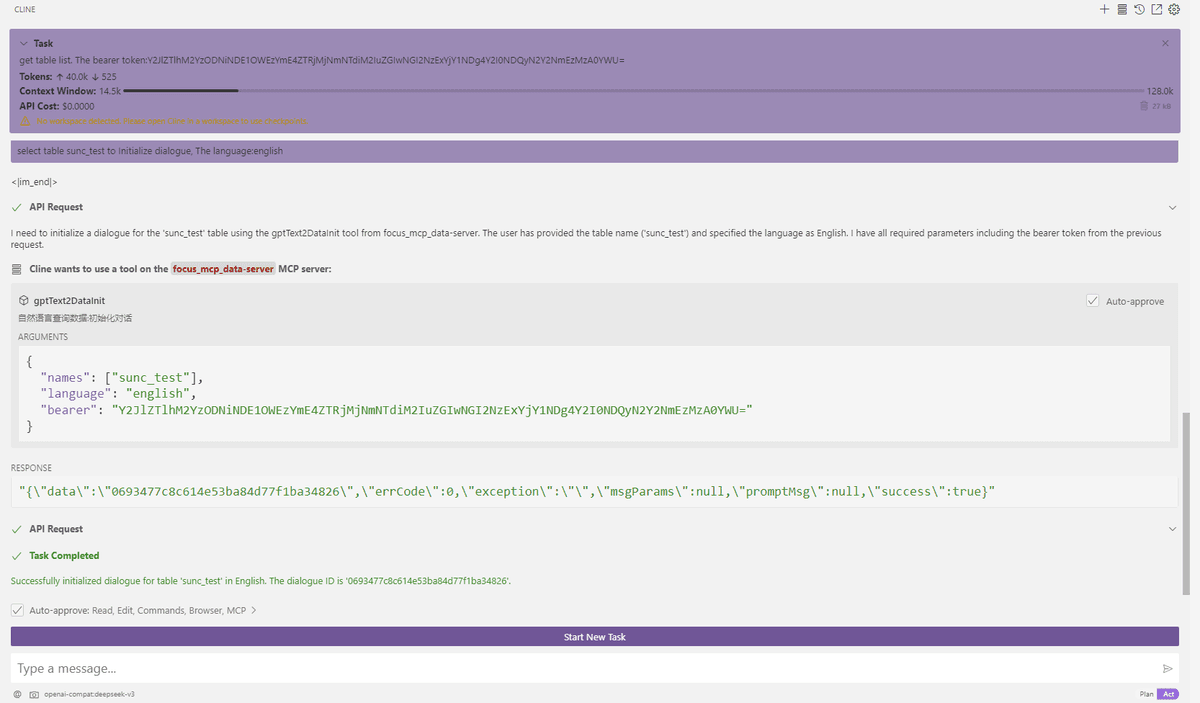
Task: Click the 128.0k context limit value
Action: tap(1159, 90)
